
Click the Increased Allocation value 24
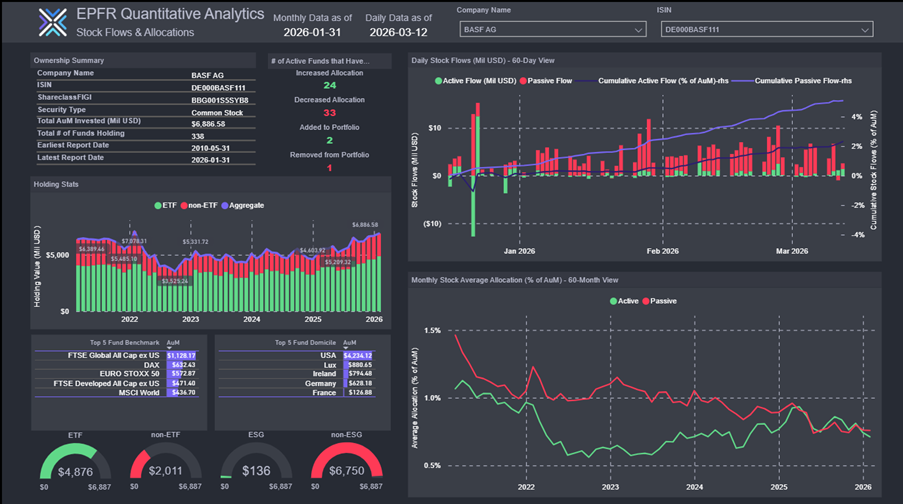point(329,87)
